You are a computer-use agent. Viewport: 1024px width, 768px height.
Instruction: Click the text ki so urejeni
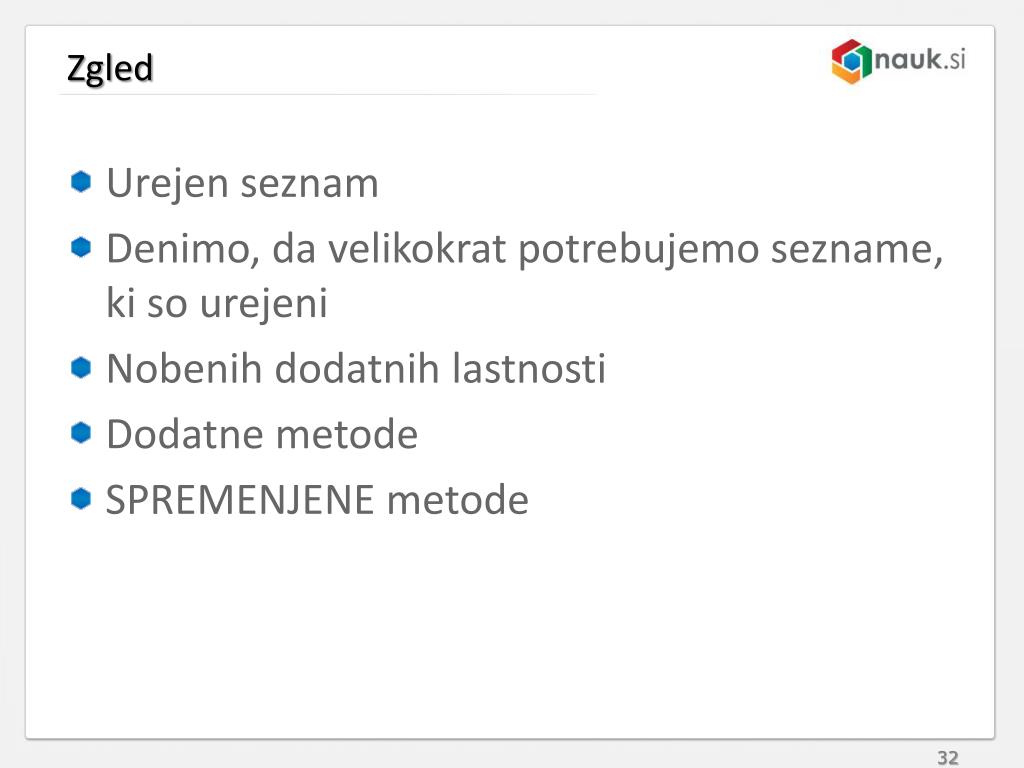[217, 304]
